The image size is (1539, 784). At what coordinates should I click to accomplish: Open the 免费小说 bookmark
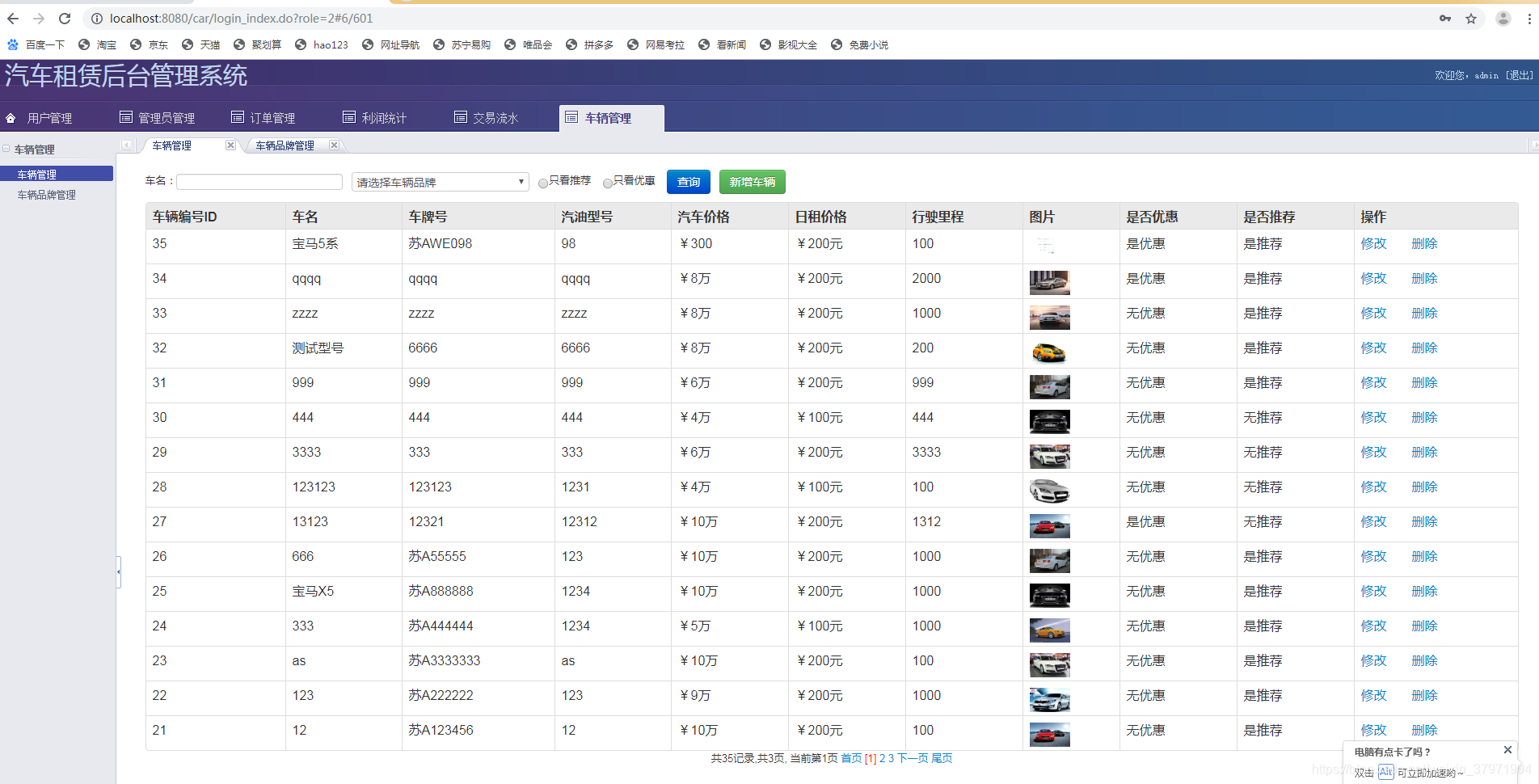[x=859, y=44]
